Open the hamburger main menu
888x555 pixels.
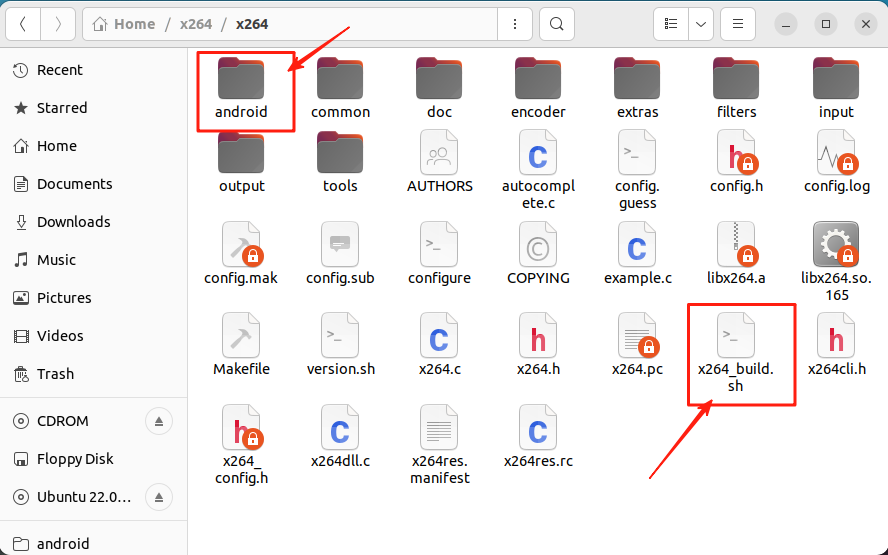(x=737, y=24)
